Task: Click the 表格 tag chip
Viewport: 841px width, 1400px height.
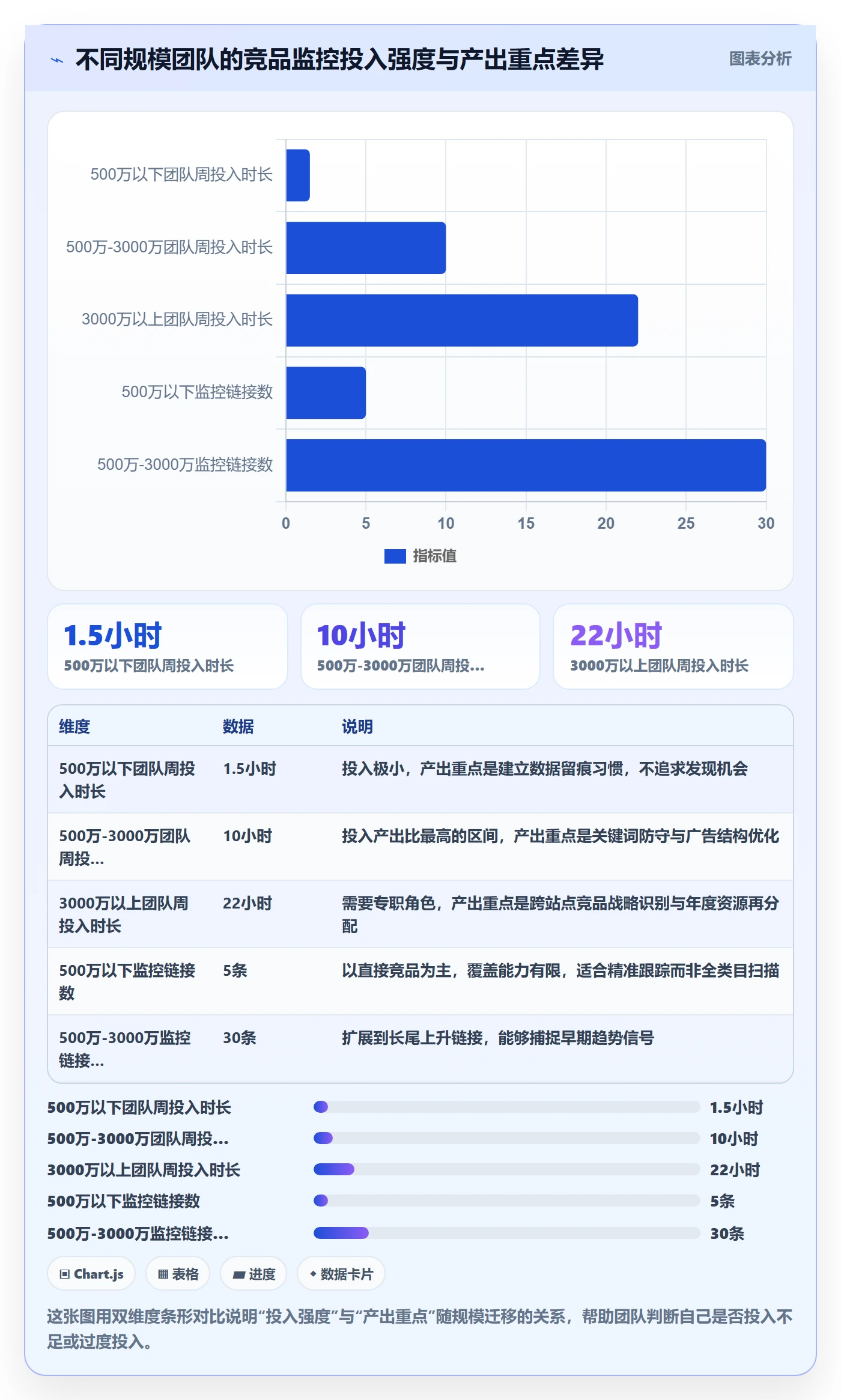Action: click(x=178, y=1274)
